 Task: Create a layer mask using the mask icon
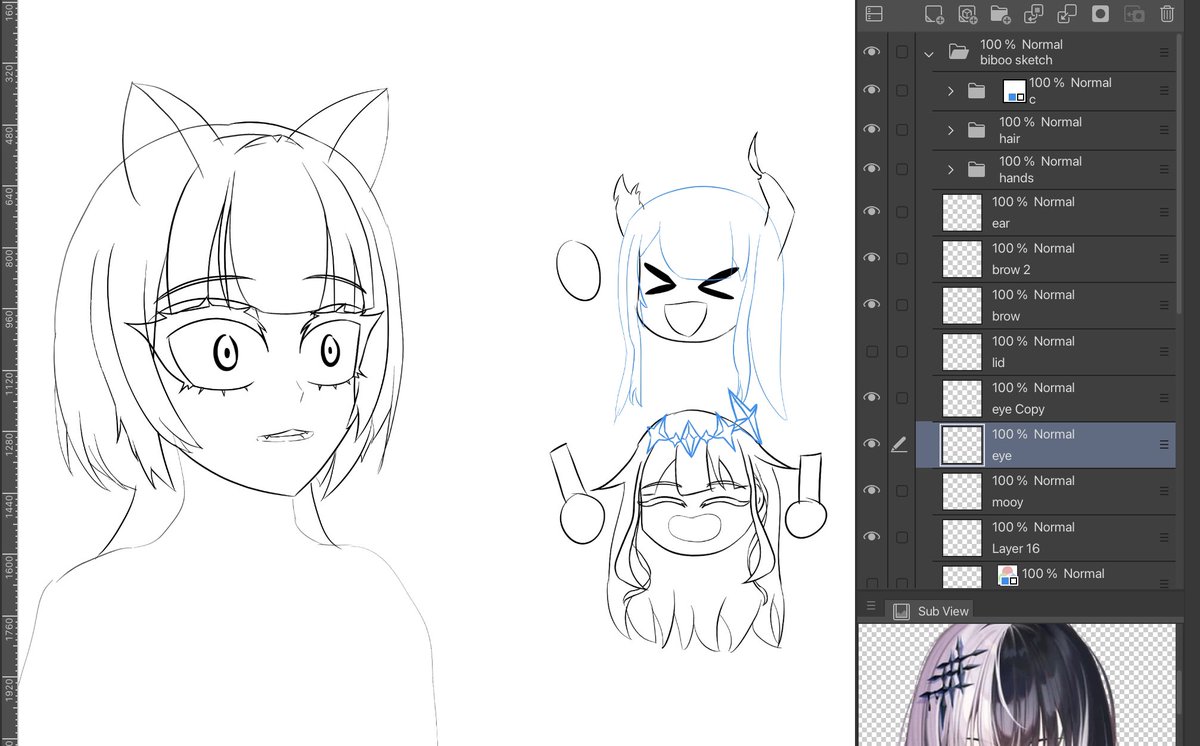click(x=1098, y=14)
